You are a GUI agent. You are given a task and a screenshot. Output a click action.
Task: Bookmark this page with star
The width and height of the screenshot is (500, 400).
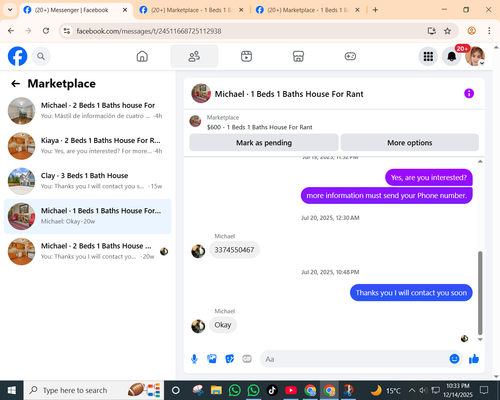click(447, 31)
